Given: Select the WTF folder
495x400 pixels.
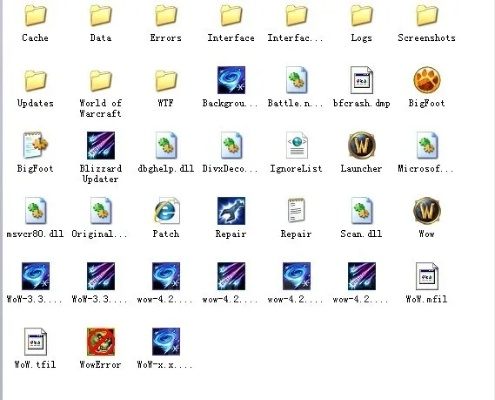Looking at the screenshot, I should pos(166,81).
